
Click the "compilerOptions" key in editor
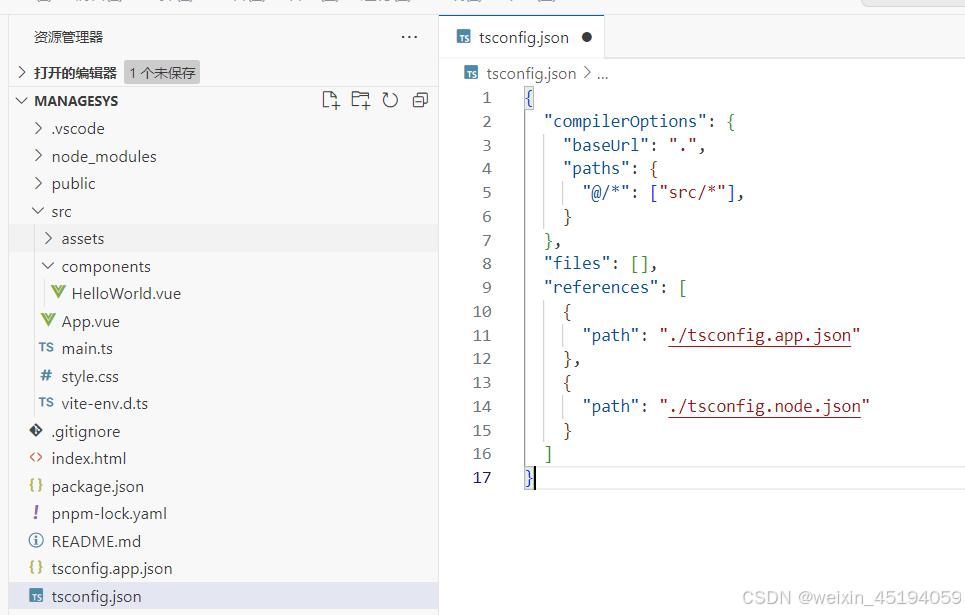coord(625,122)
